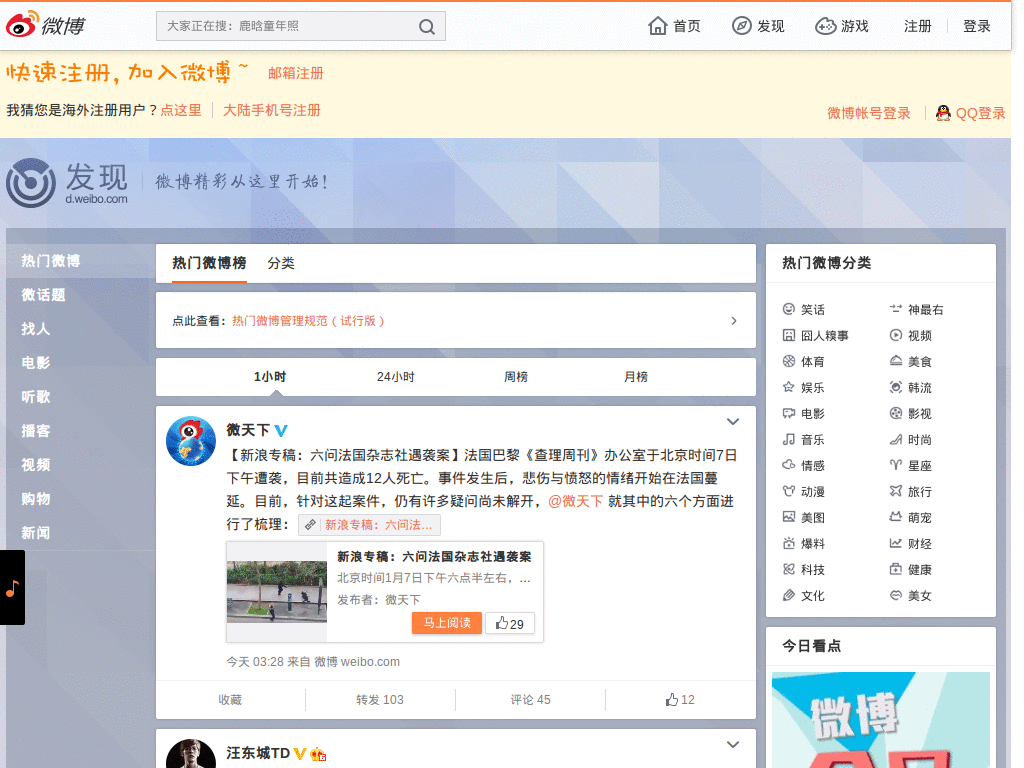1024x768 pixels.
Task: Select the 1小时 ranking tab
Action: pos(270,377)
